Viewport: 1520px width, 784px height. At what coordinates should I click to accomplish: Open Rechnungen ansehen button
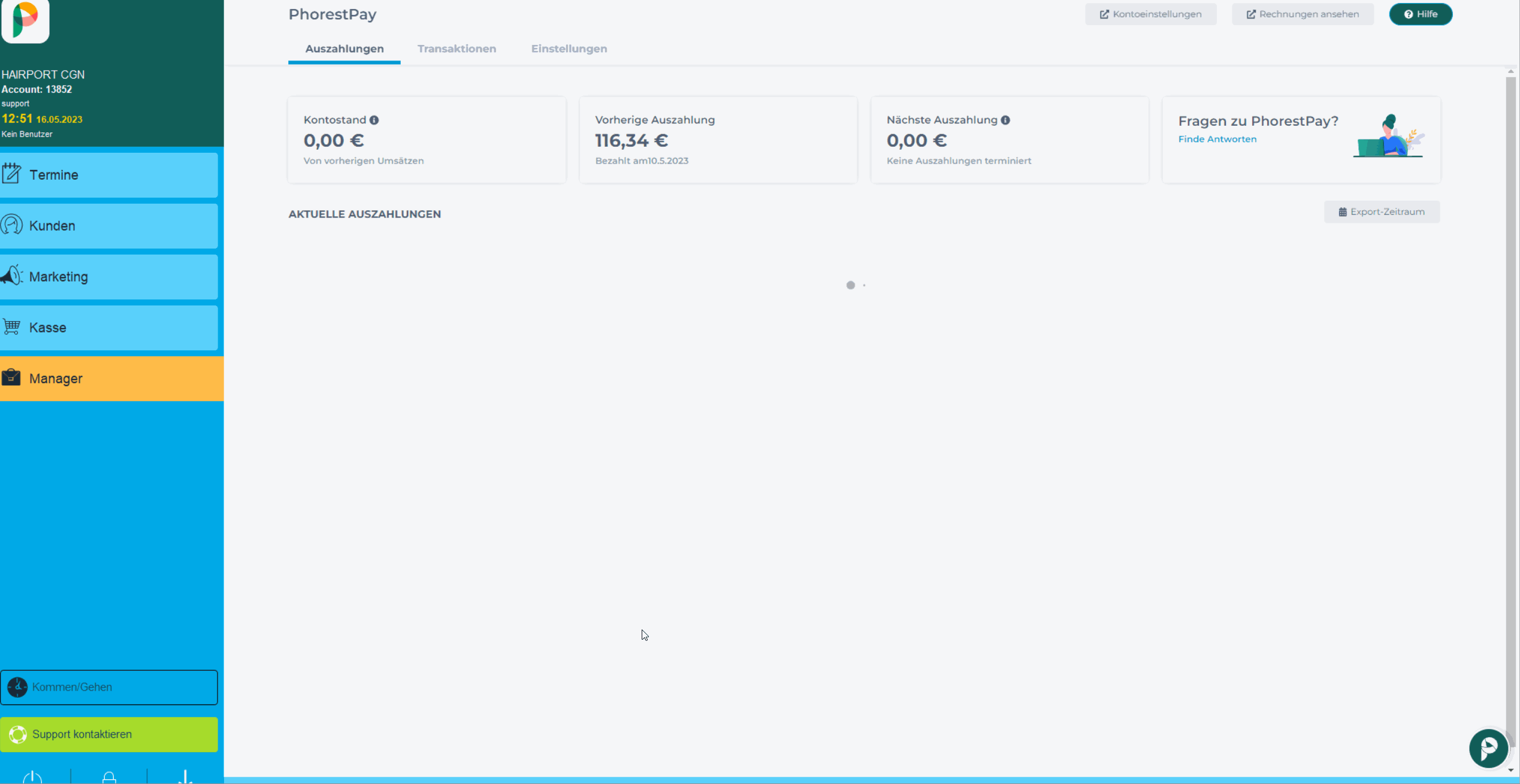[1303, 14]
